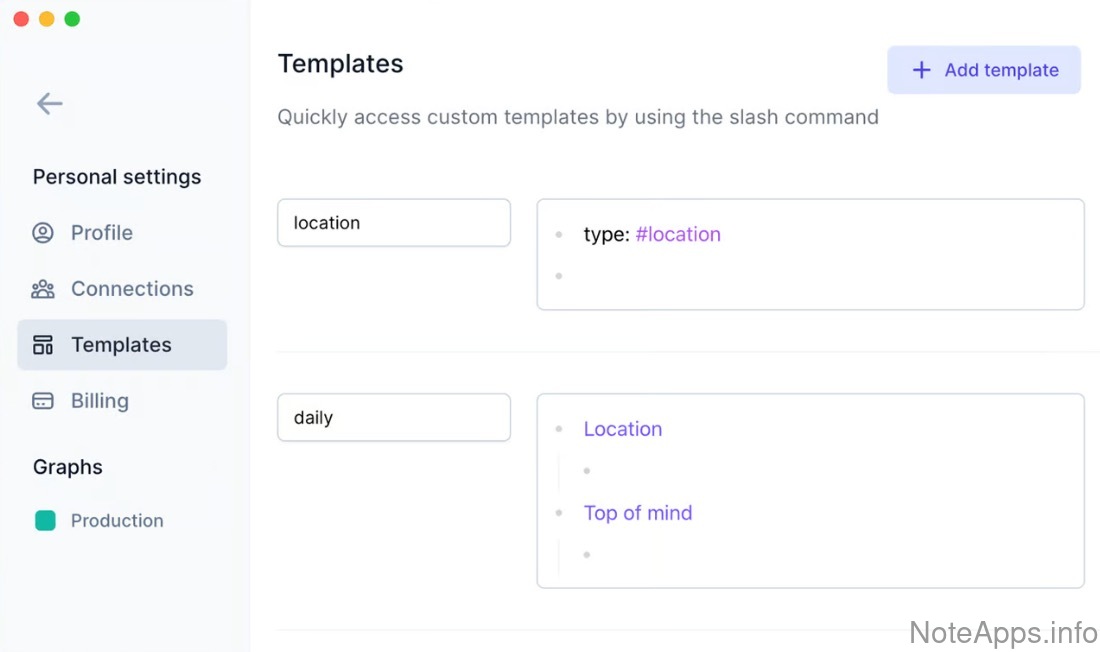Screen dimensions: 1100x652
Task: Go back using the left arrow icon
Action: (49, 103)
